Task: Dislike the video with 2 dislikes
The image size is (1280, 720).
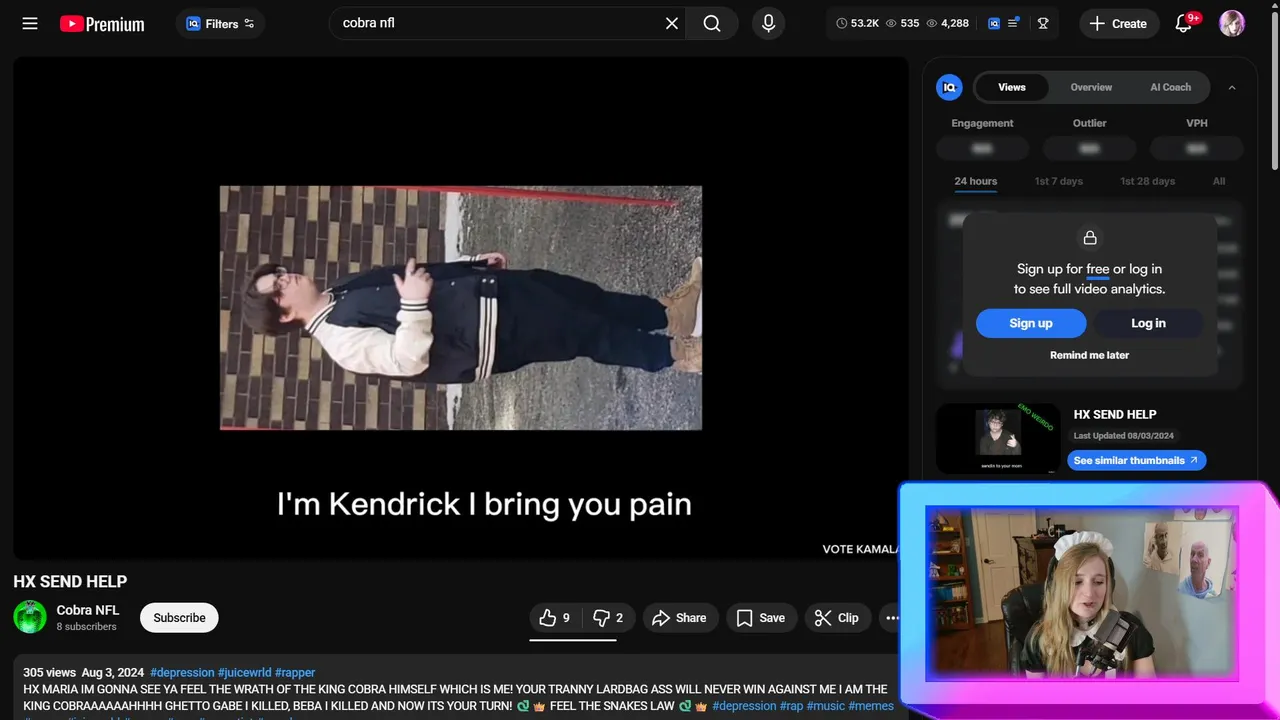Action: click(608, 618)
